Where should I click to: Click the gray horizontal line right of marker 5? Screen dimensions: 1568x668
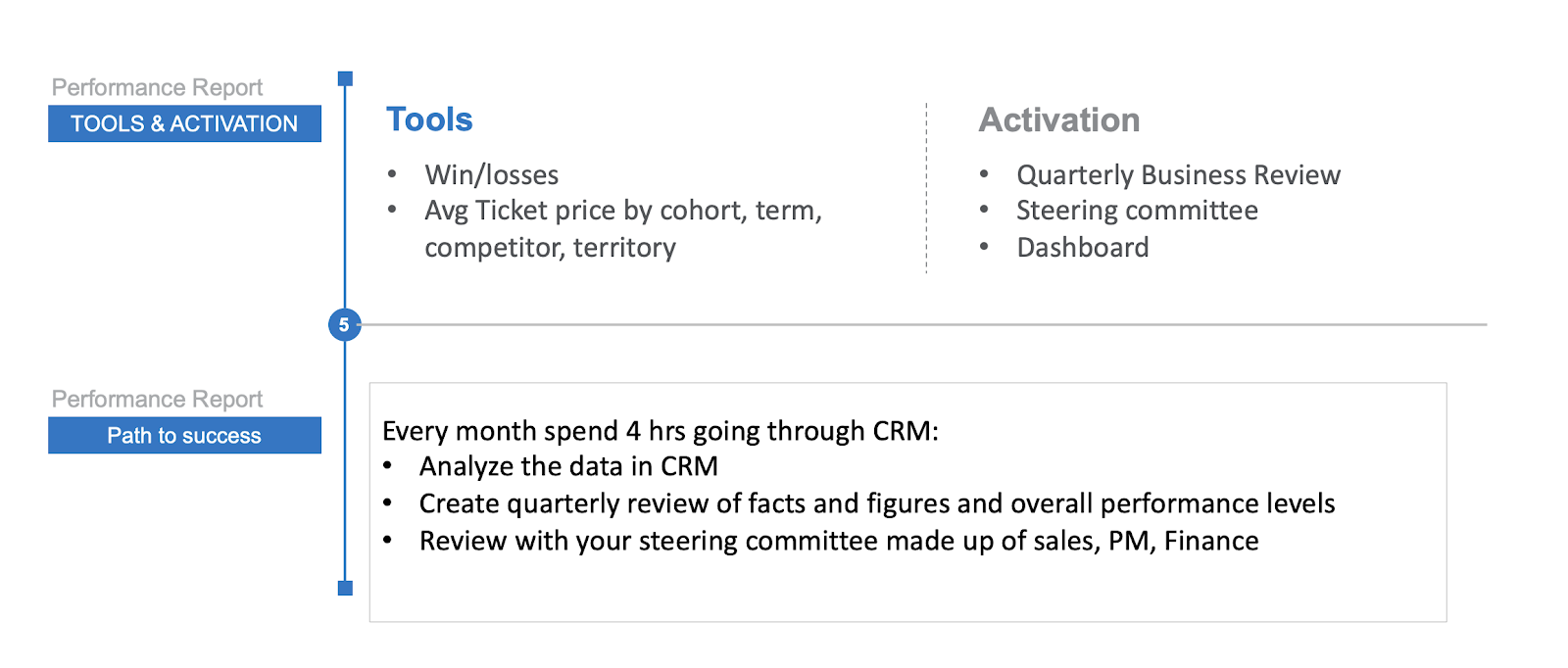point(921,324)
